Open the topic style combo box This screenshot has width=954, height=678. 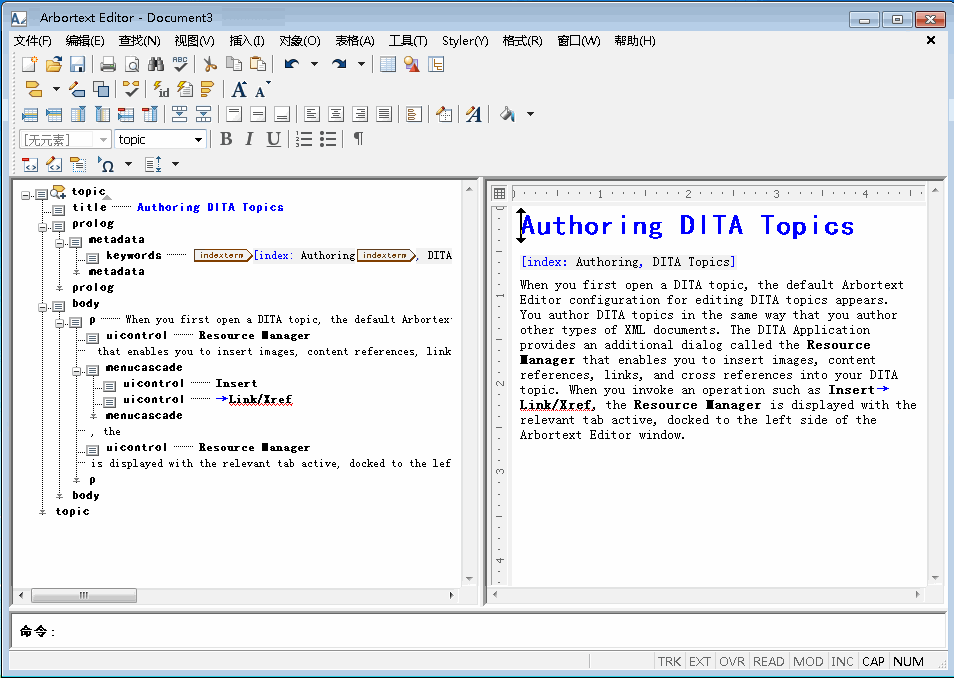pyautogui.click(x=161, y=139)
